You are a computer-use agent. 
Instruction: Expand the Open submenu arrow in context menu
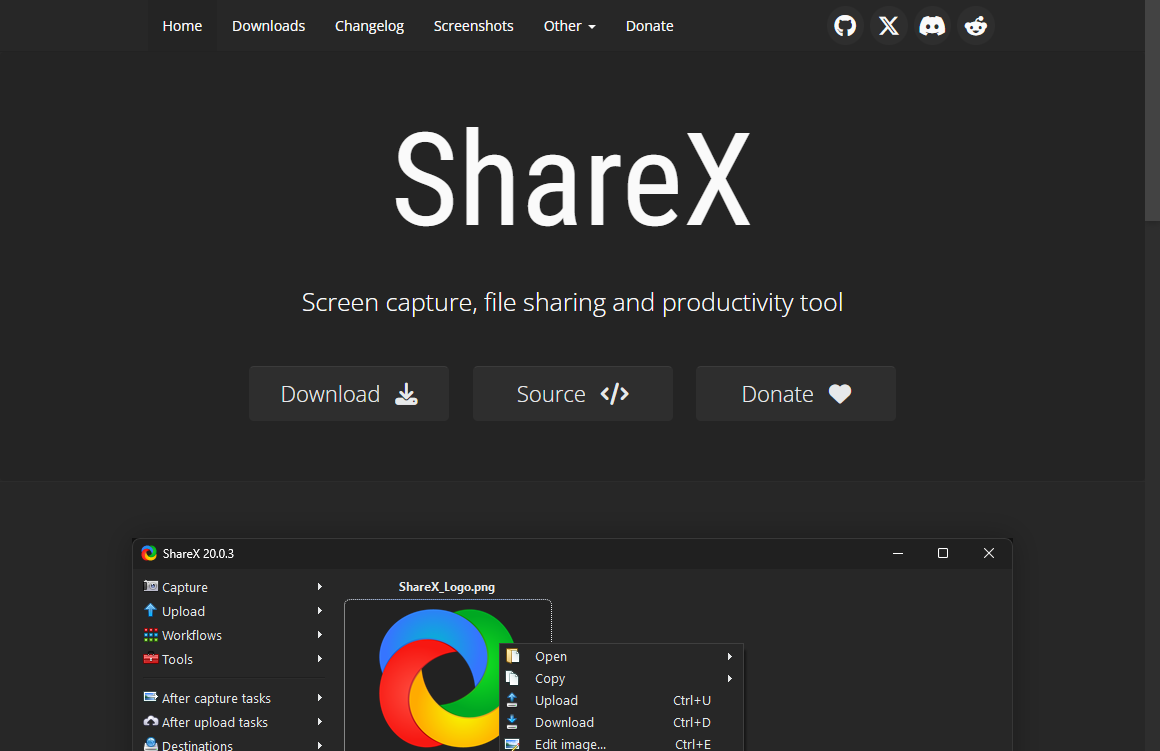(729, 656)
